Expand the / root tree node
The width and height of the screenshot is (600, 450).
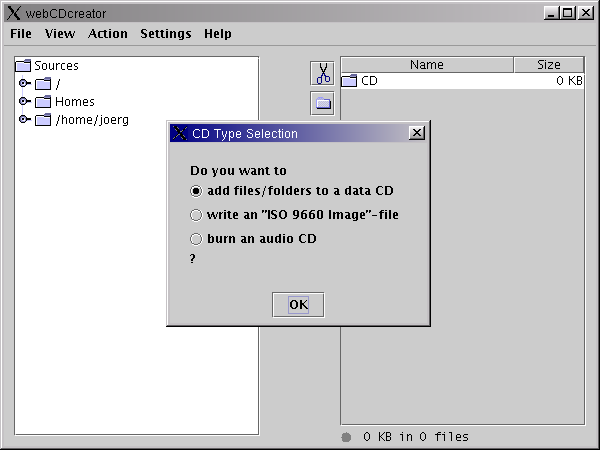24,83
